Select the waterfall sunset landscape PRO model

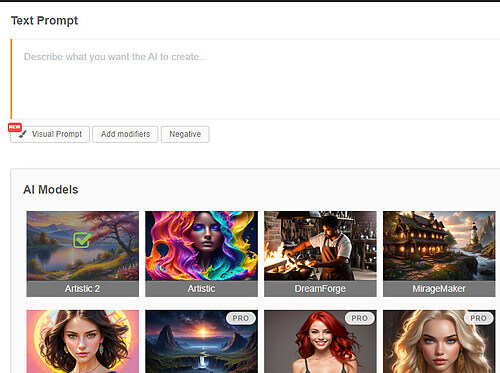coord(201,341)
